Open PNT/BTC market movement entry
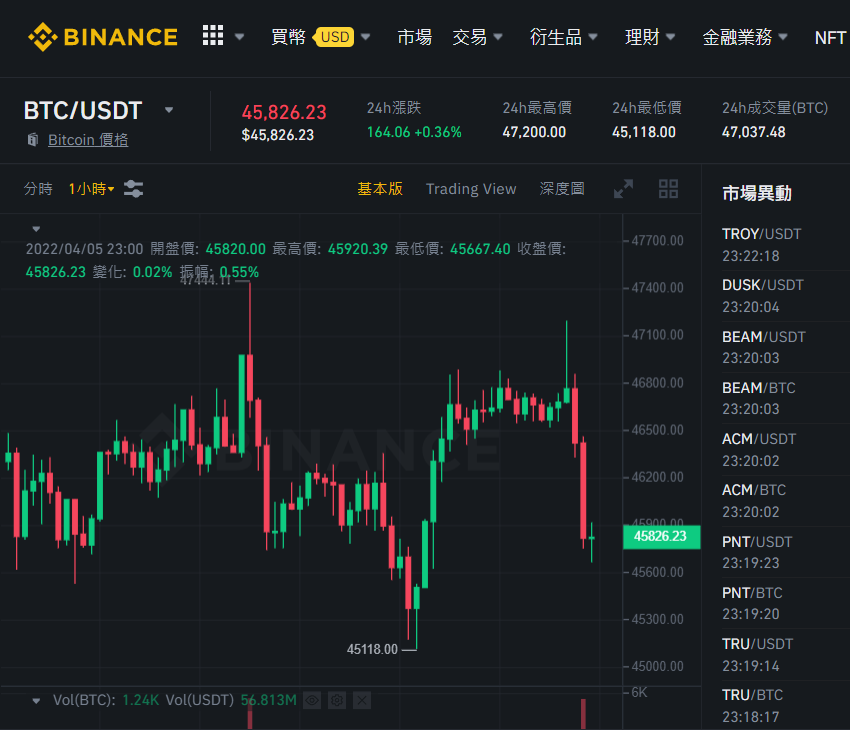The image size is (850, 730). click(785, 603)
